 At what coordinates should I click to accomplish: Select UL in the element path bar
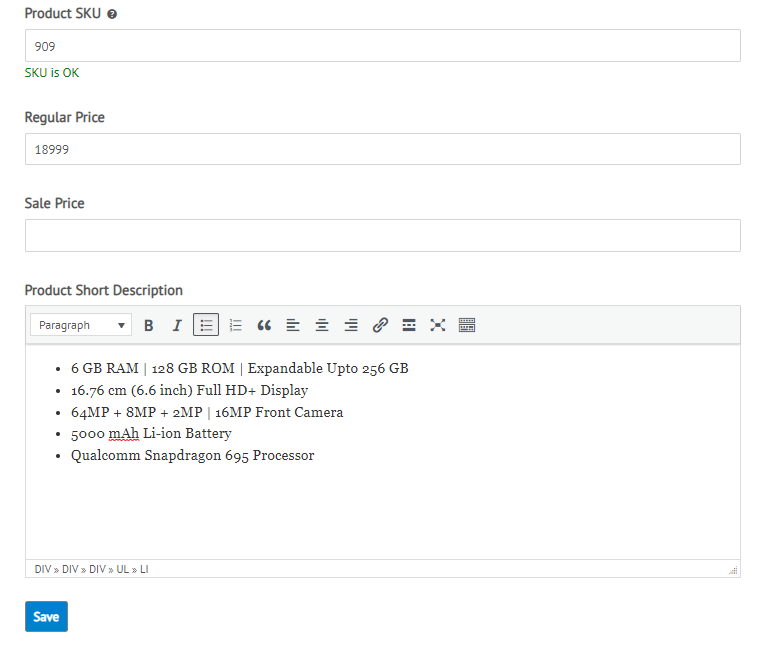tap(122, 569)
